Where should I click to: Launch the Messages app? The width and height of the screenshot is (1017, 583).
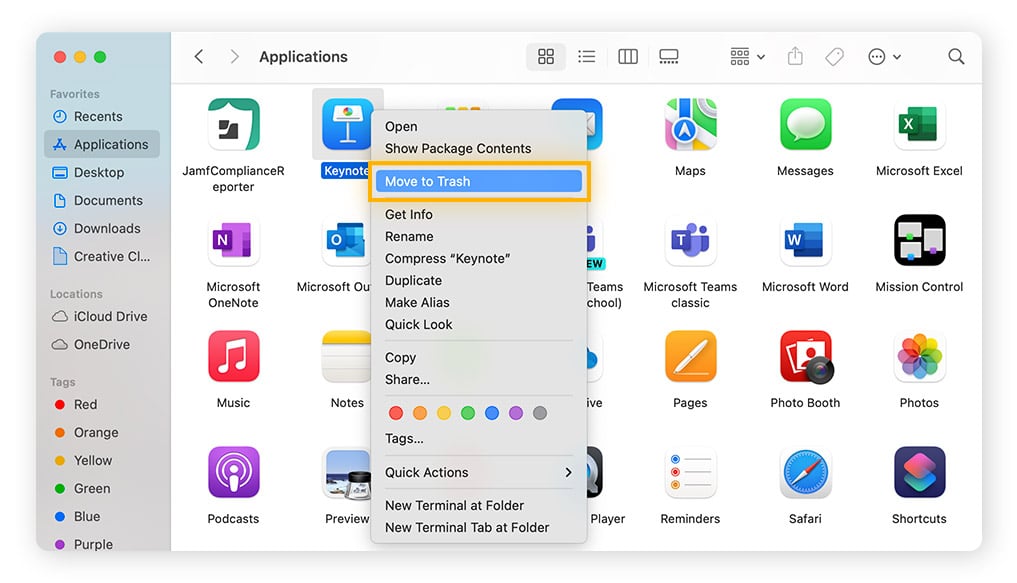pyautogui.click(x=805, y=124)
